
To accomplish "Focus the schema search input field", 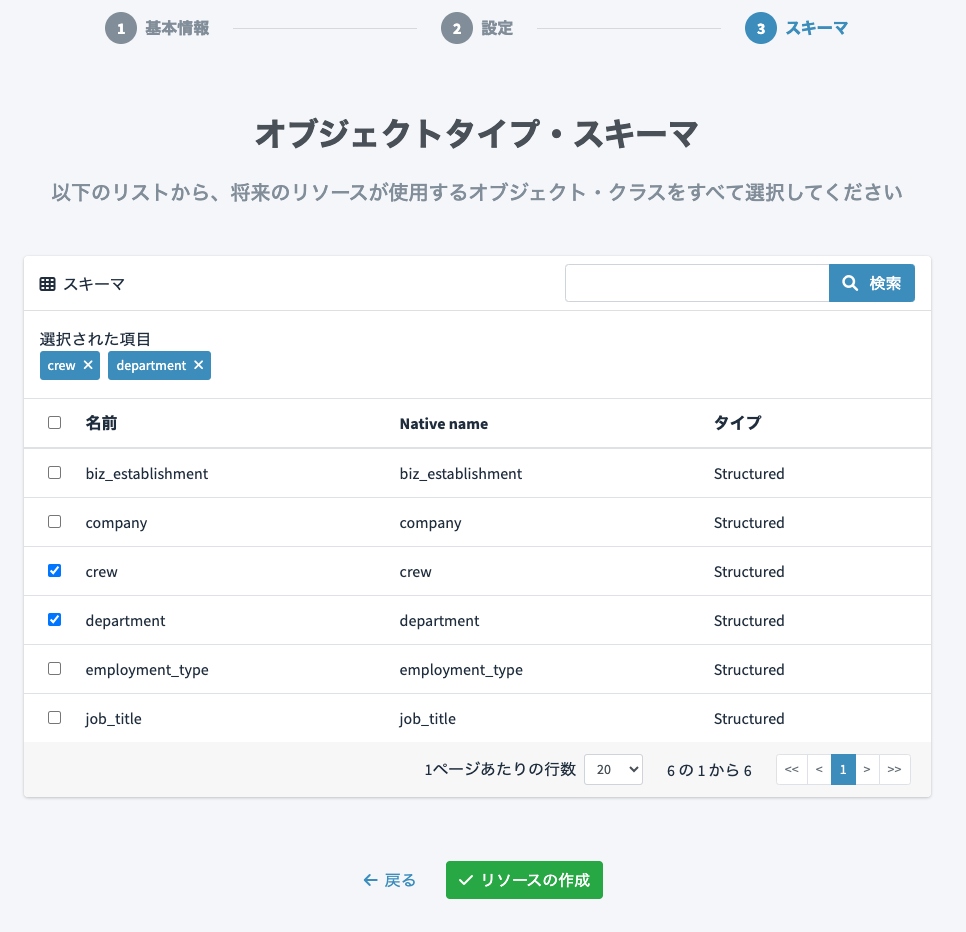I will coord(697,283).
